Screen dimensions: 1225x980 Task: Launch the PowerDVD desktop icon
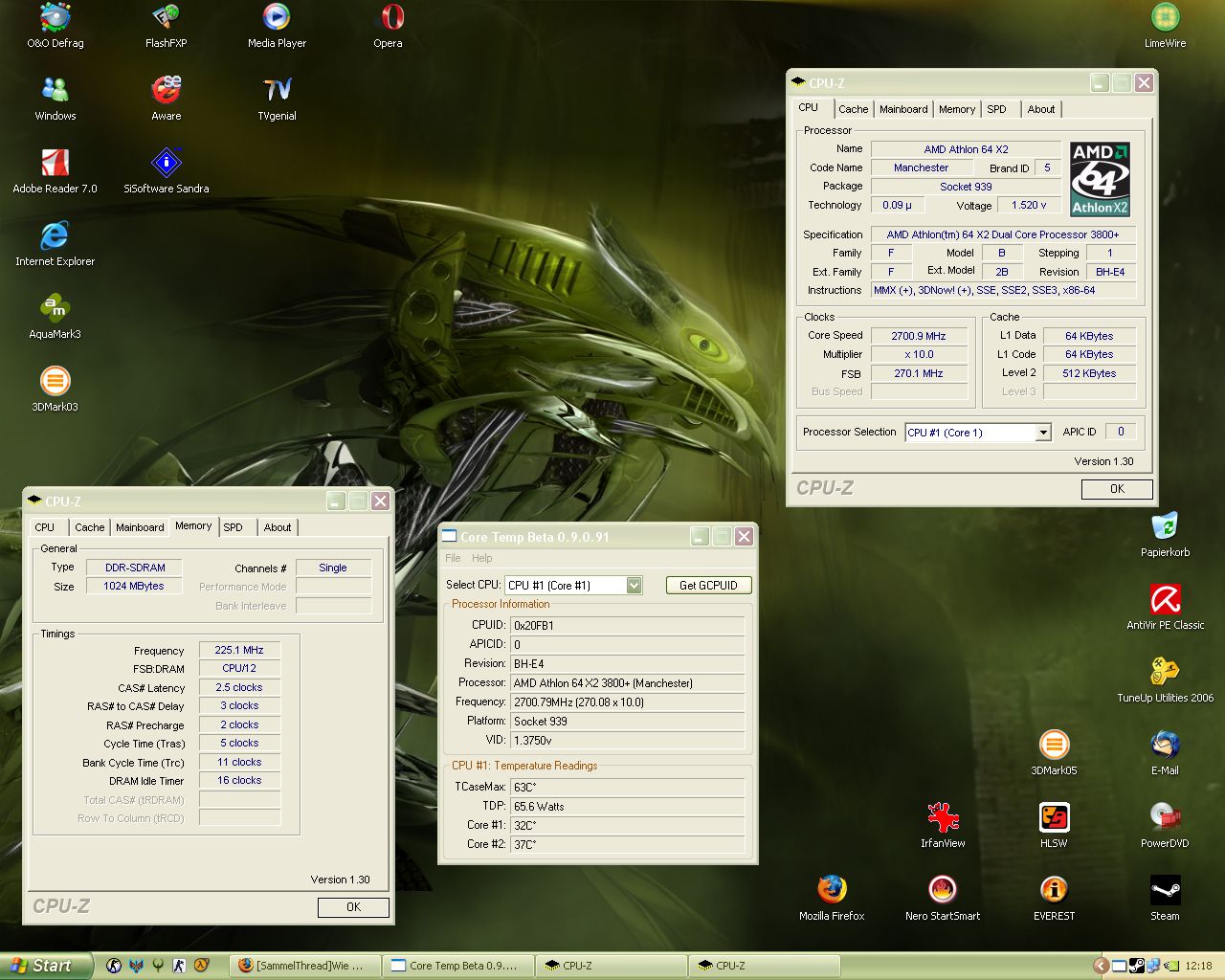pos(1165,826)
